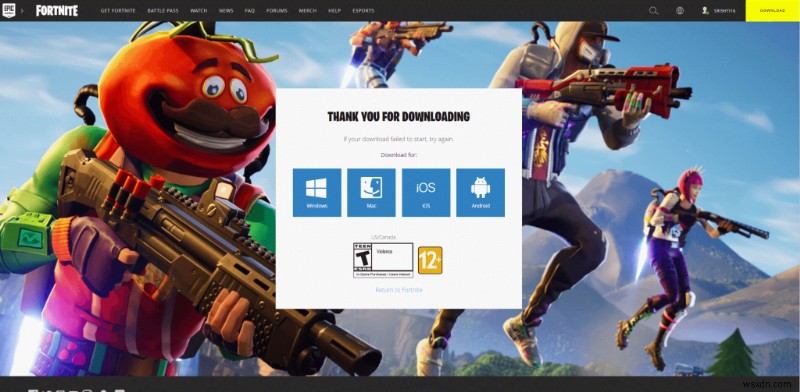Screen dimensions: 800x392
Task: Open the user account profile icon
Action: tap(705, 11)
